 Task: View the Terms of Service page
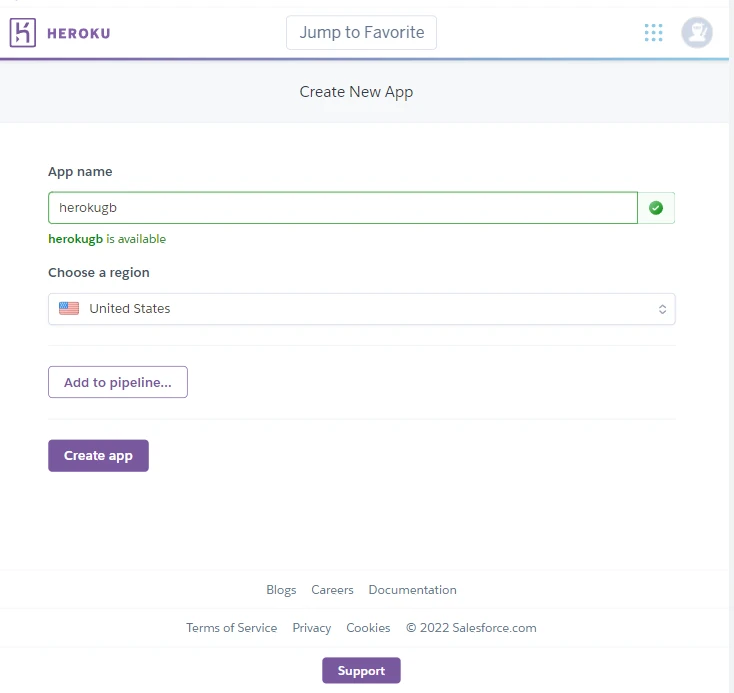[x=231, y=628]
